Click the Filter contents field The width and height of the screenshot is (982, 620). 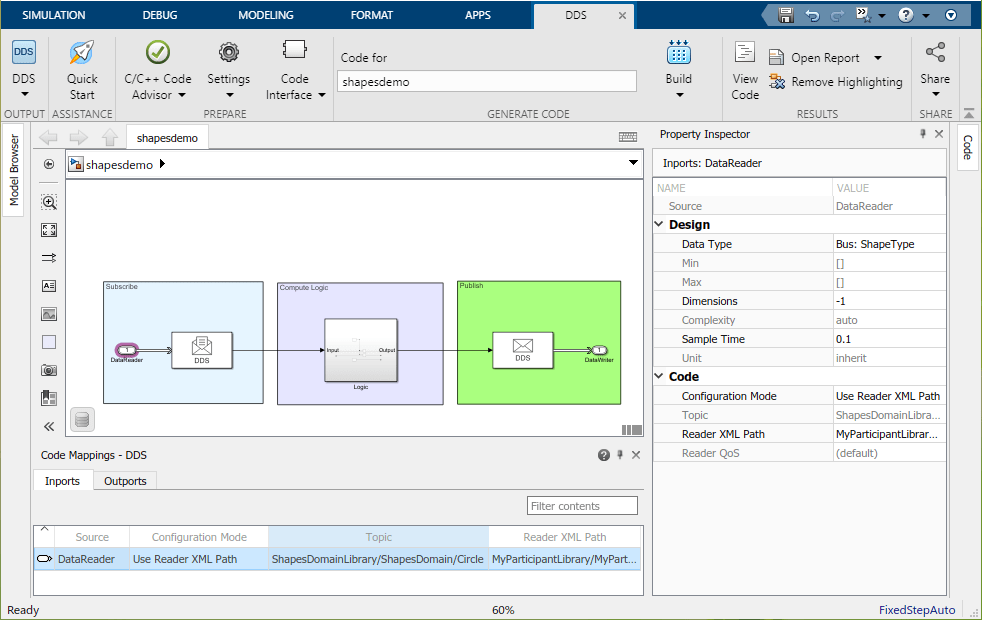(582, 506)
